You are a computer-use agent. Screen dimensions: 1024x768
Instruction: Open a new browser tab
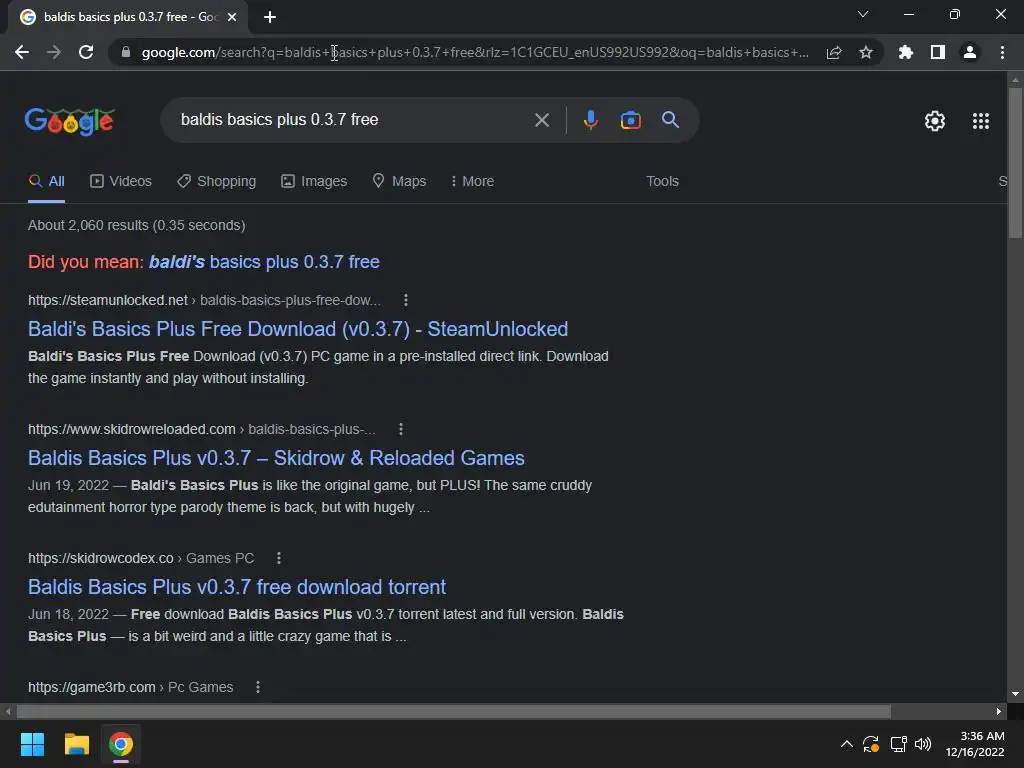coord(270,17)
